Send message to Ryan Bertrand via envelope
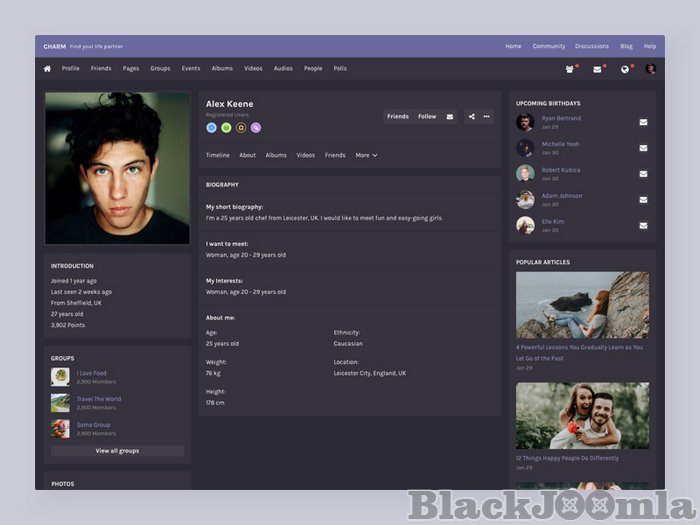This screenshot has height=525, width=700. [643, 122]
